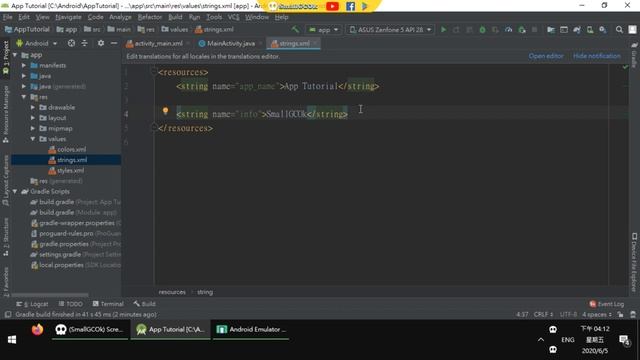
Task: Click the 4 spaces indent selector
Action: click(x=597, y=315)
